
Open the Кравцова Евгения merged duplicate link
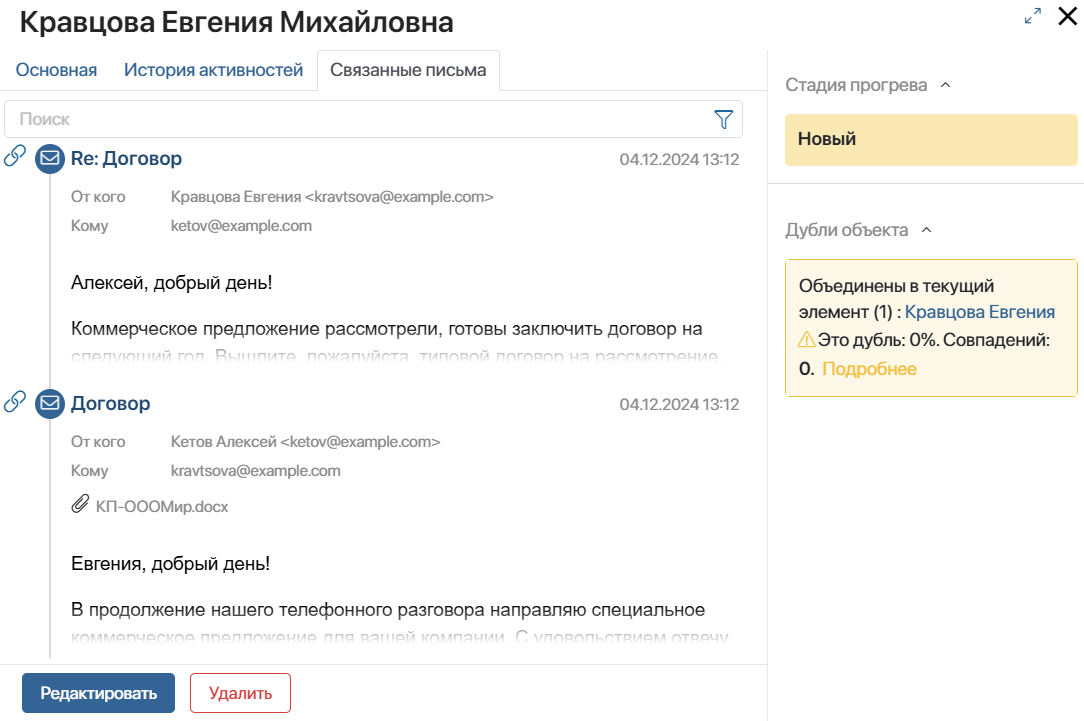[980, 312]
